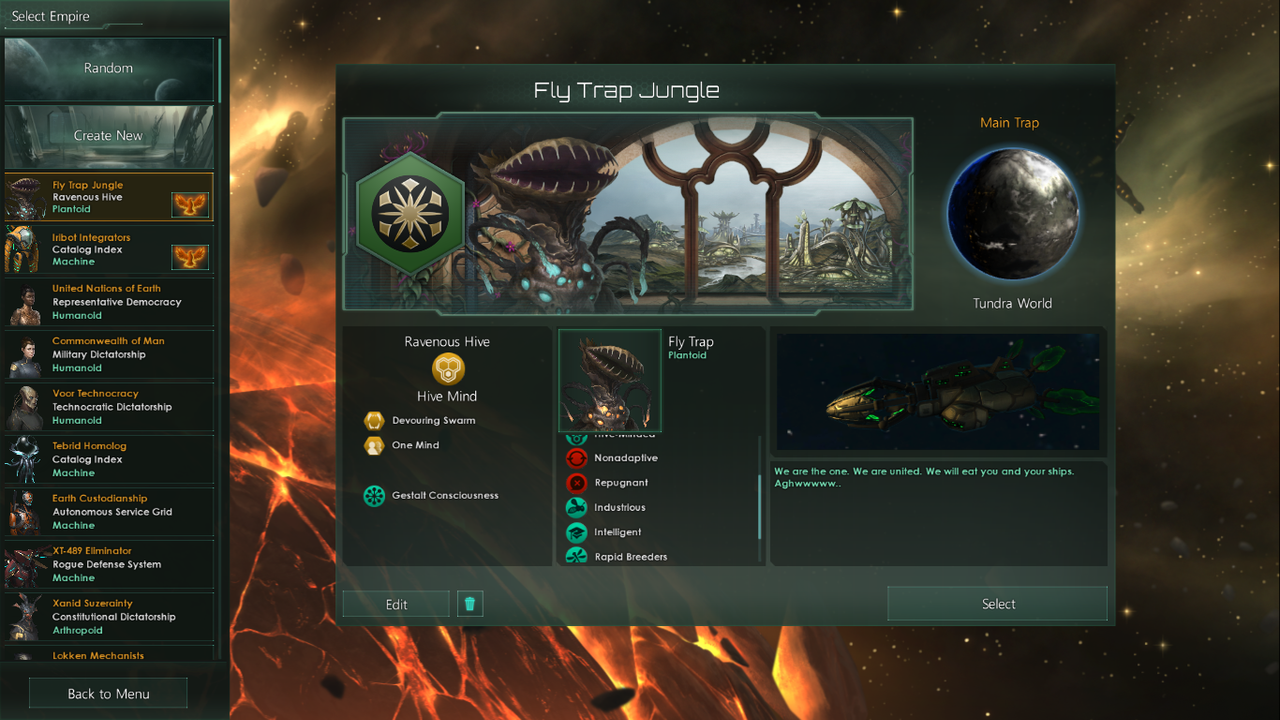
Task: Choose the XT-489 Eliminator empire
Action: pos(108,565)
